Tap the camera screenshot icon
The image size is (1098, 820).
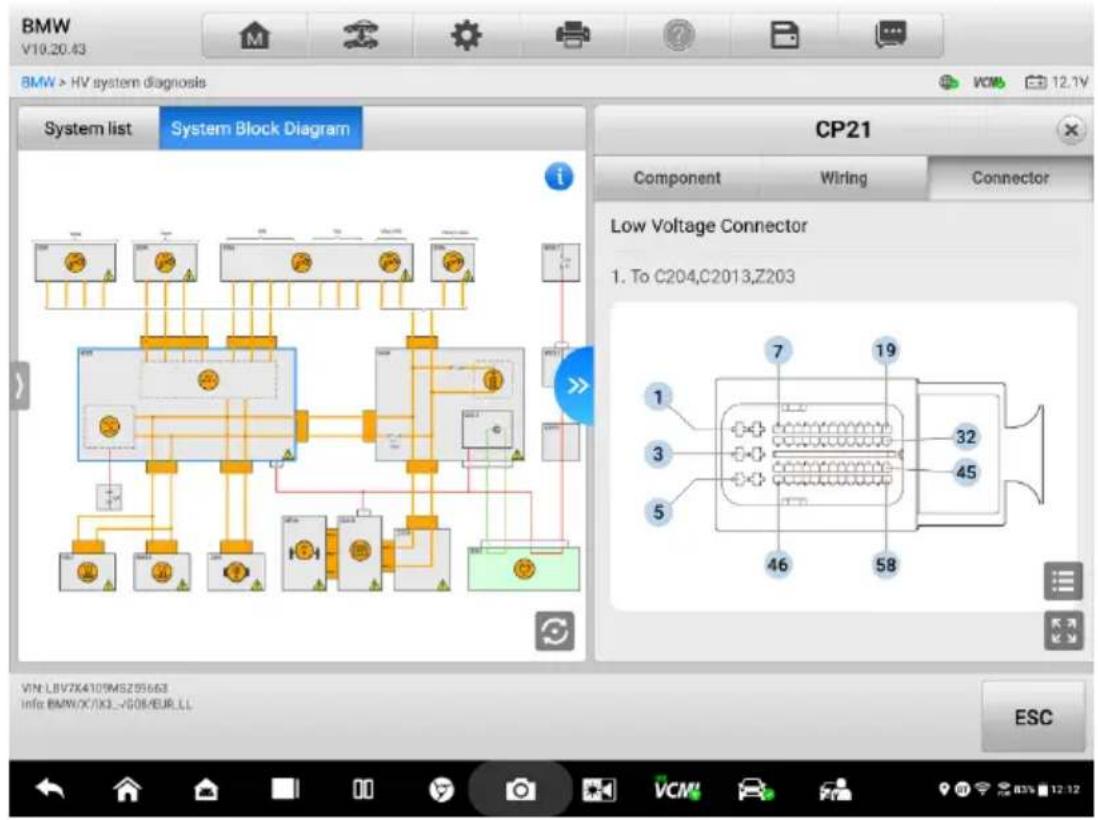[520, 790]
